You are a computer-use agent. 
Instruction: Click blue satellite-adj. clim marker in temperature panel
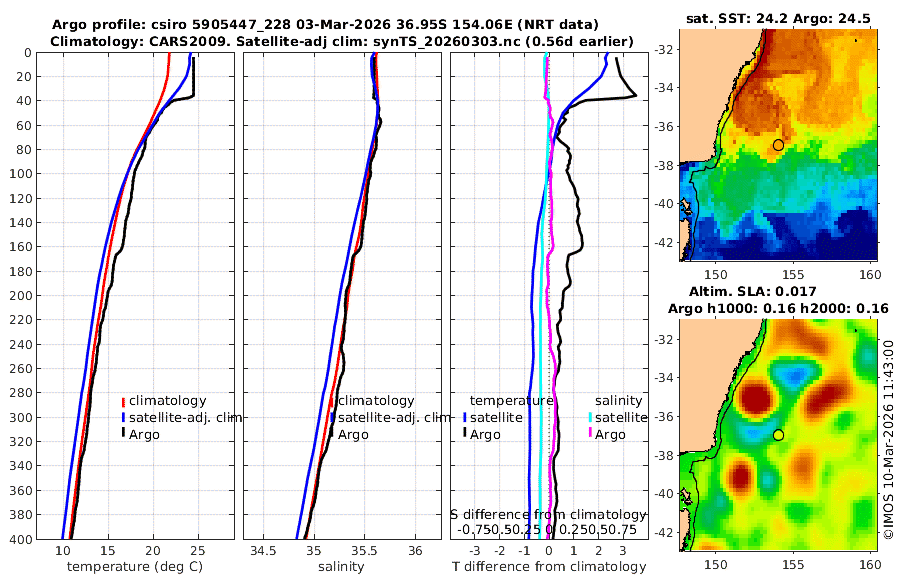coord(123,417)
